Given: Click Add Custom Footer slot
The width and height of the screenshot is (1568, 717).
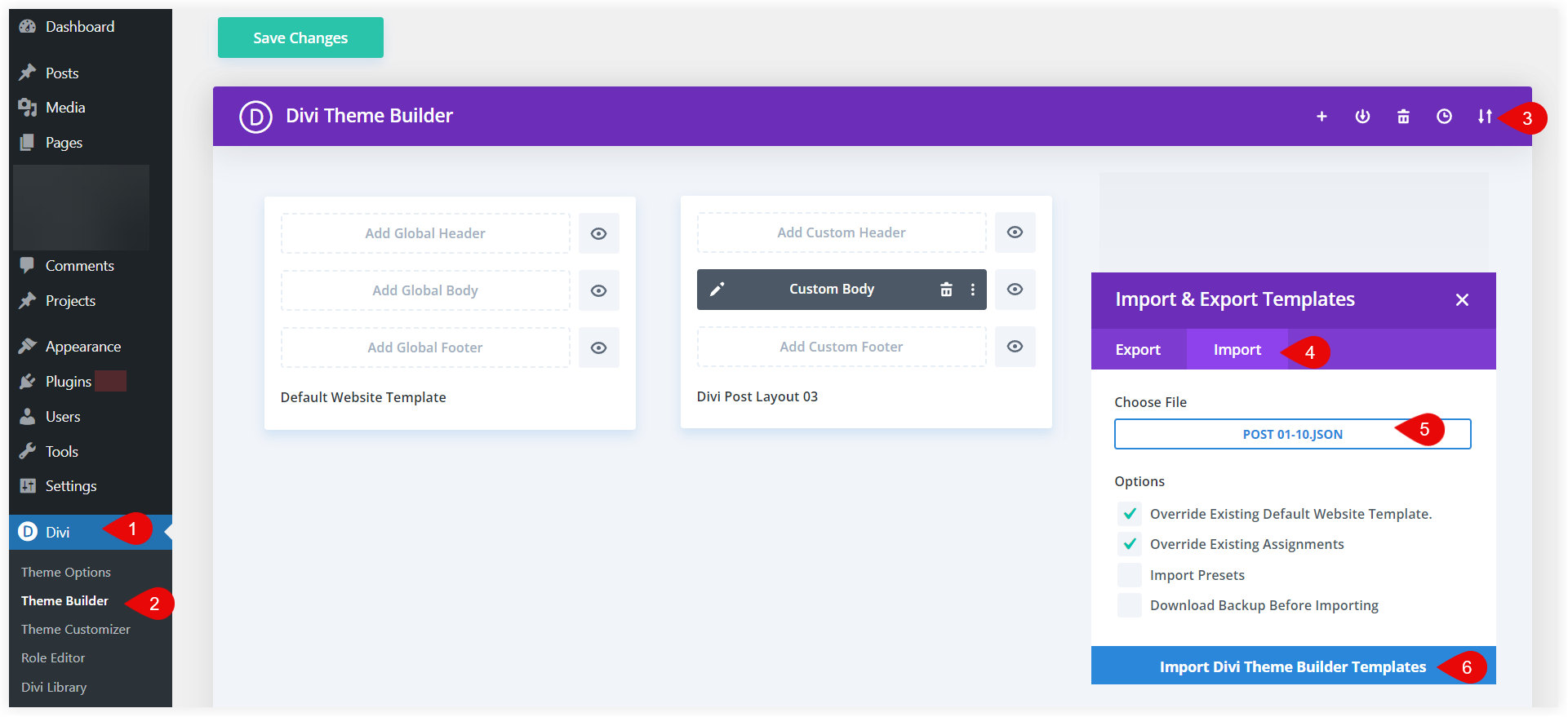Looking at the screenshot, I should coord(842,347).
